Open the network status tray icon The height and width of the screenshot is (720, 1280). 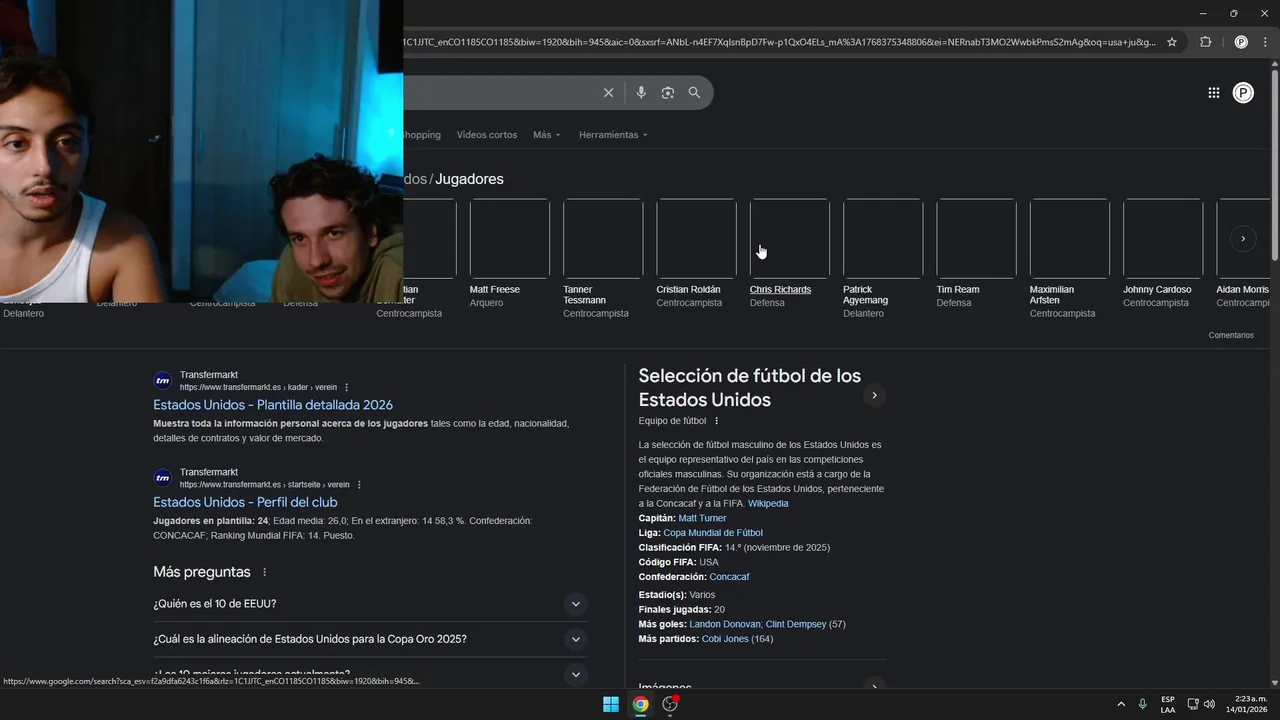tap(1192, 704)
